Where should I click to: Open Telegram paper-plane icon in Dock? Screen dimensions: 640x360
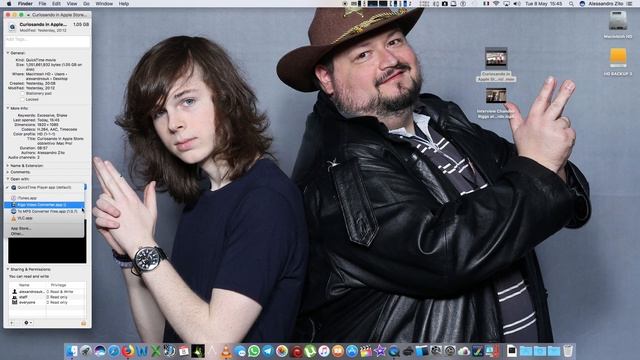268,351
